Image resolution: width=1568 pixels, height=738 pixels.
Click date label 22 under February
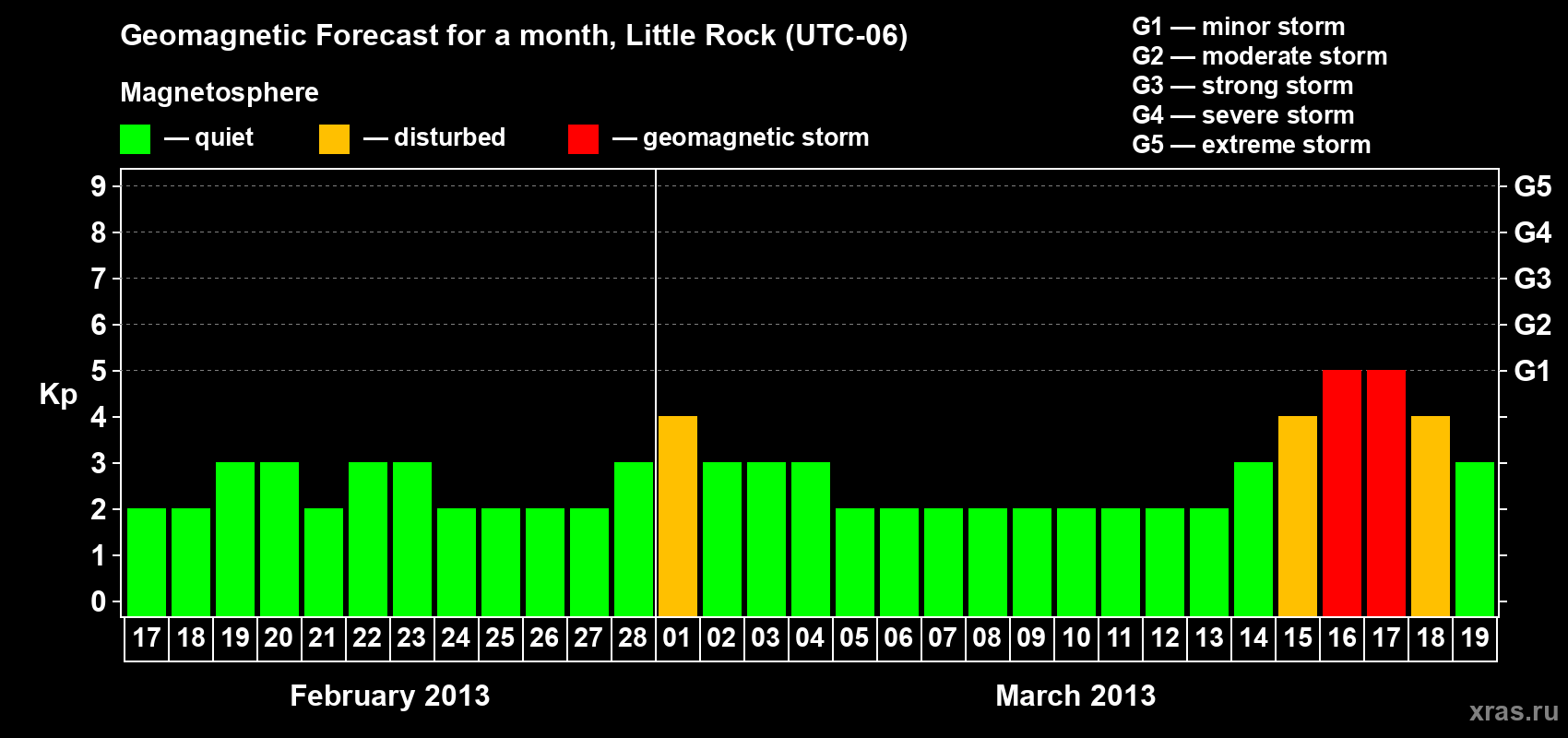pyautogui.click(x=367, y=637)
